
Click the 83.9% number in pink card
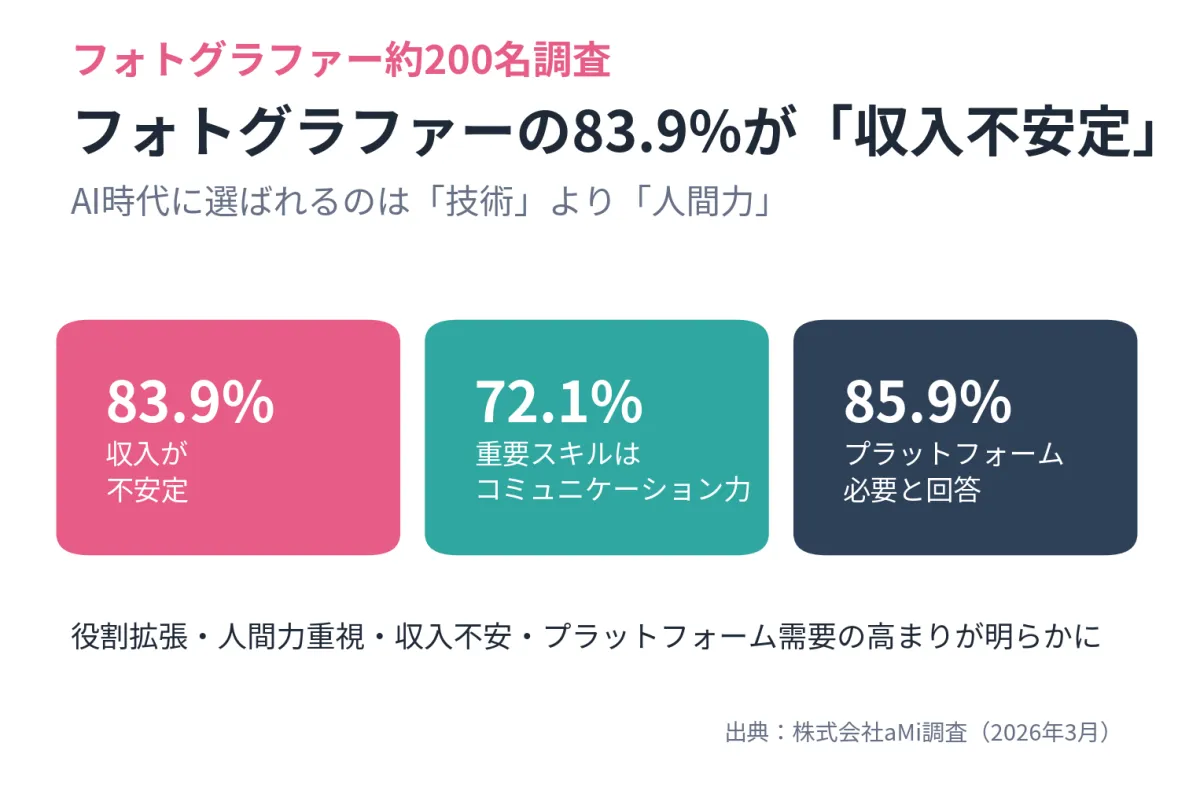tap(190, 401)
